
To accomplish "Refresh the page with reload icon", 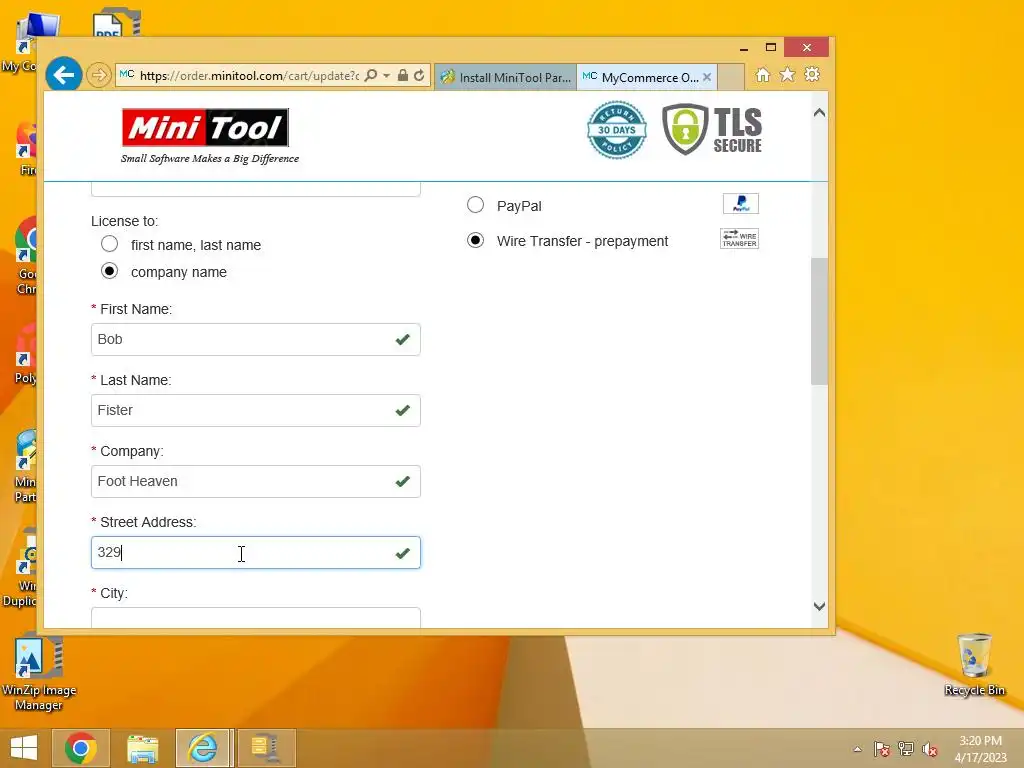I will click(x=419, y=75).
